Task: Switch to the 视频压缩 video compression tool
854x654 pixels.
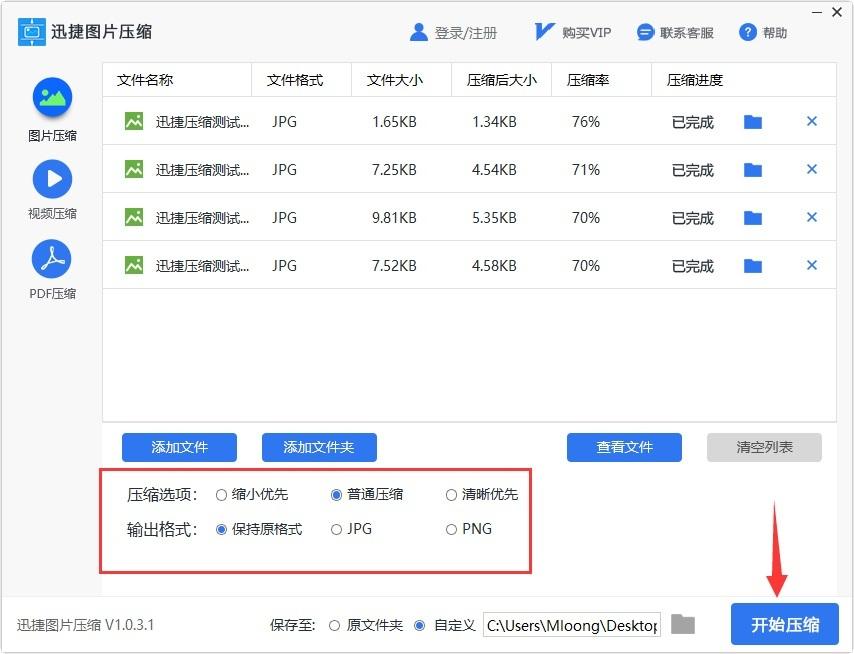Action: pos(52,190)
